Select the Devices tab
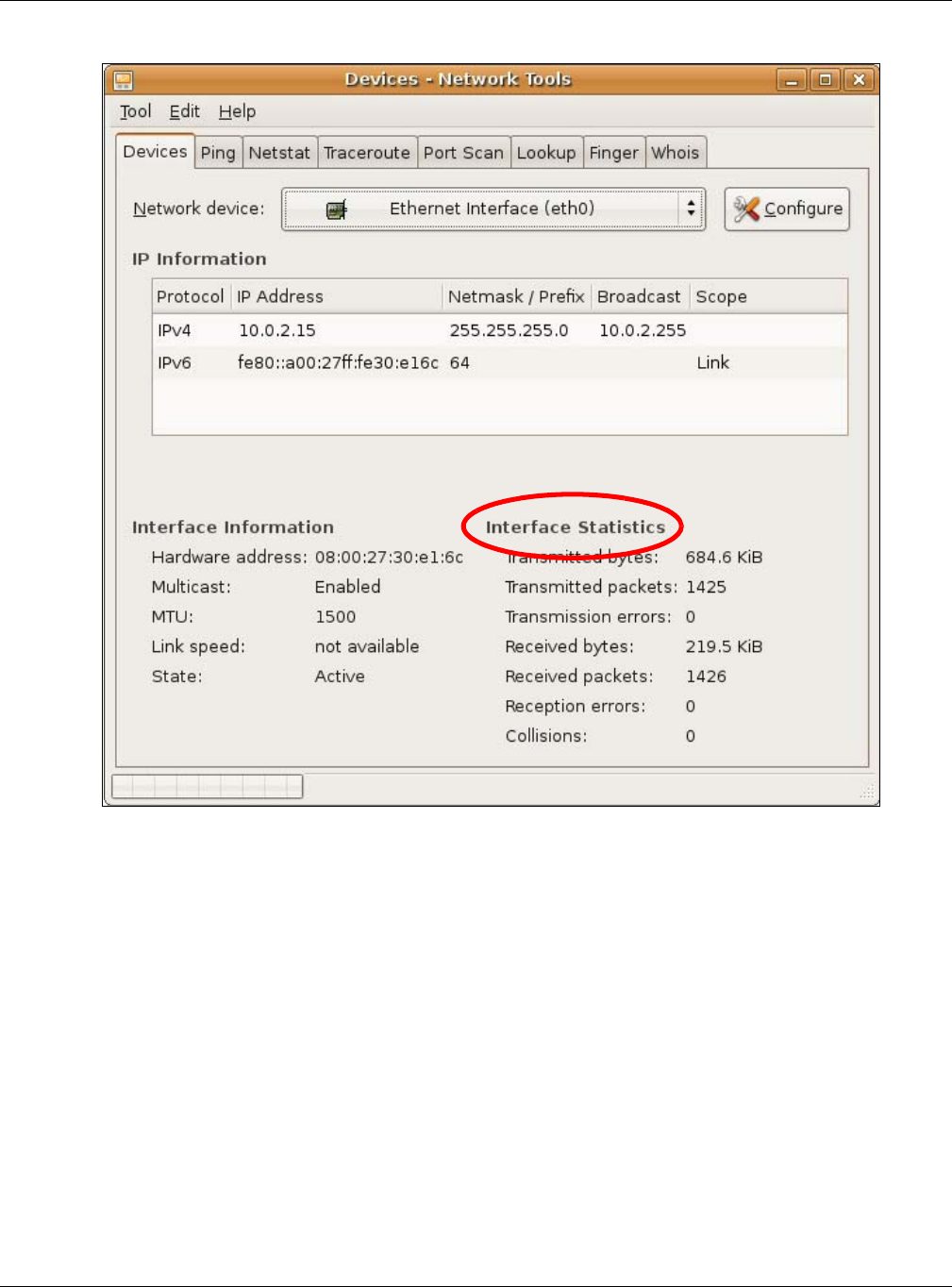The image size is (952, 1287). [x=155, y=152]
